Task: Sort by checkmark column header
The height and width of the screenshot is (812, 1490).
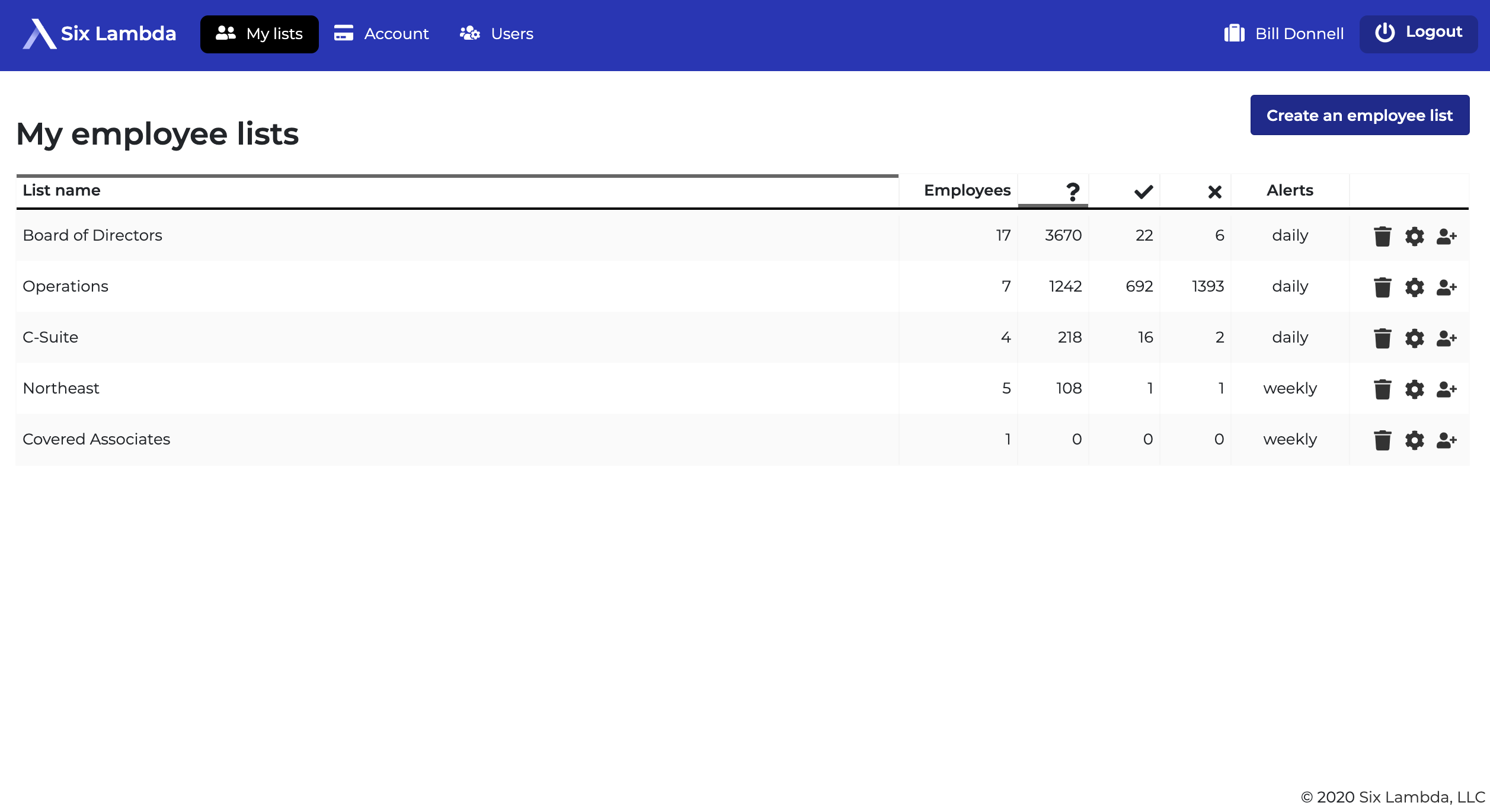Action: (x=1143, y=191)
